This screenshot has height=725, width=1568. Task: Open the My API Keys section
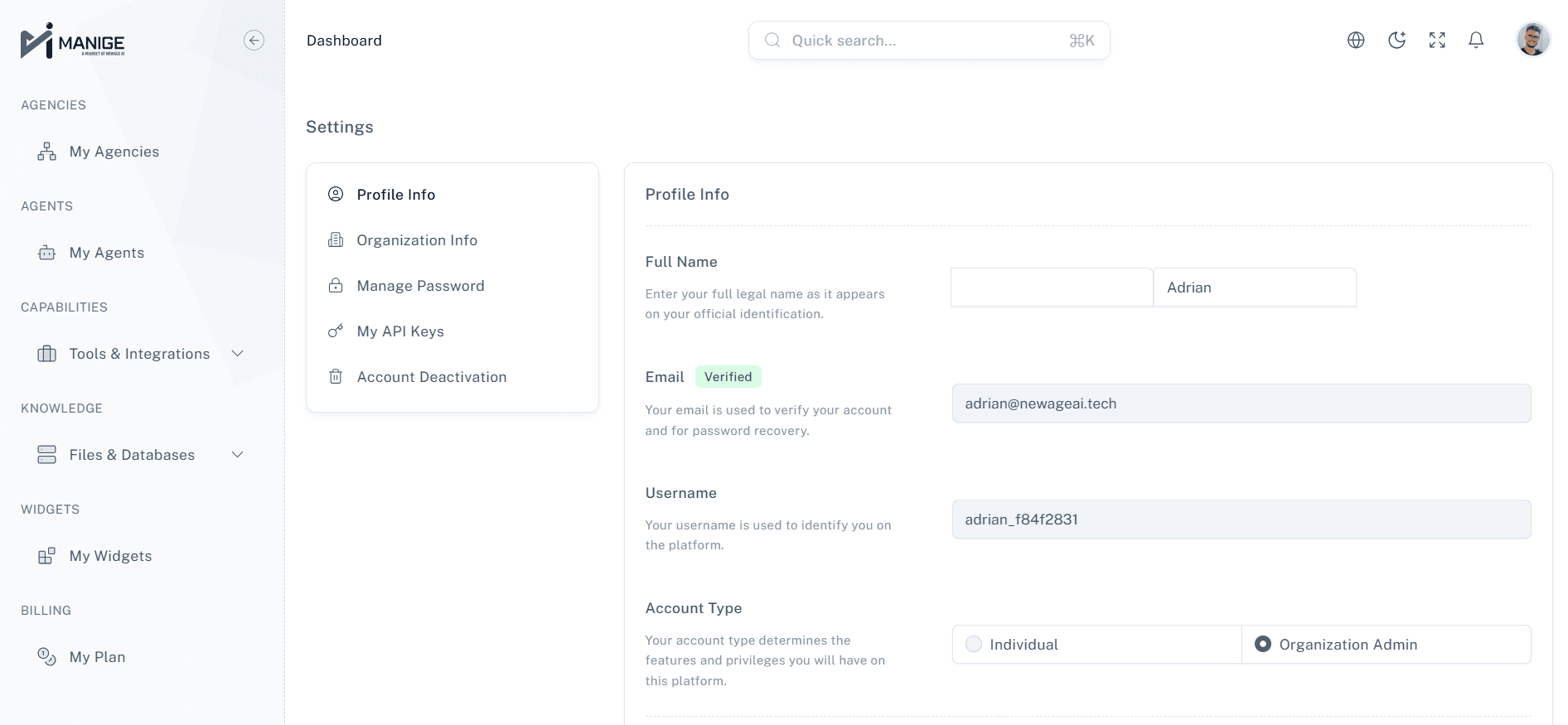[x=400, y=331]
